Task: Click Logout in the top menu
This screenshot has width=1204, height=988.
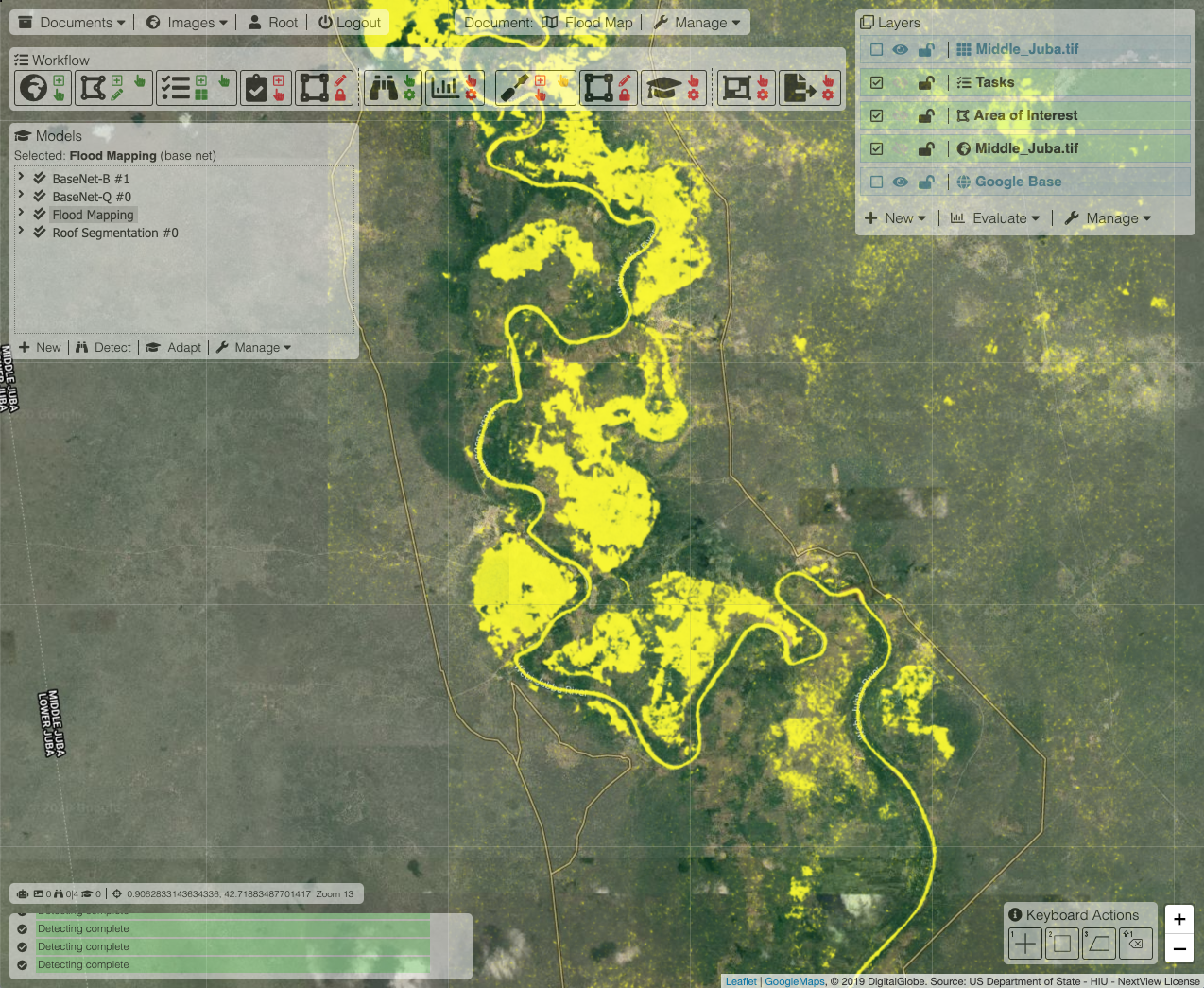Action: click(x=350, y=23)
